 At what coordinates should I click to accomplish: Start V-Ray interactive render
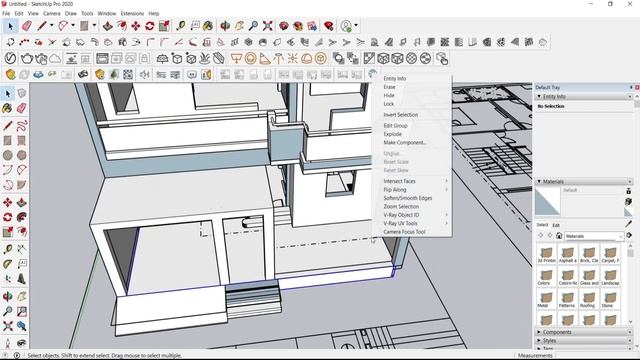click(x=41, y=58)
